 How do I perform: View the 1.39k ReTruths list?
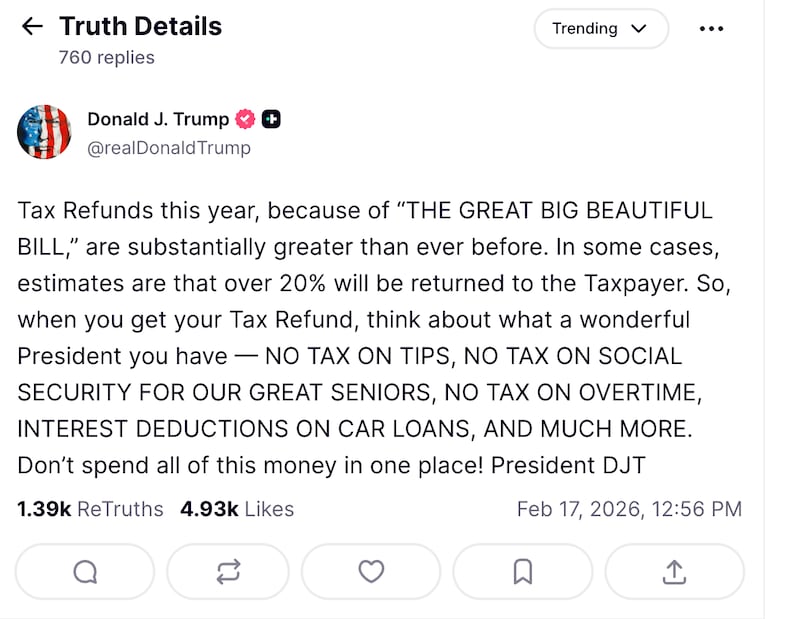[90, 509]
